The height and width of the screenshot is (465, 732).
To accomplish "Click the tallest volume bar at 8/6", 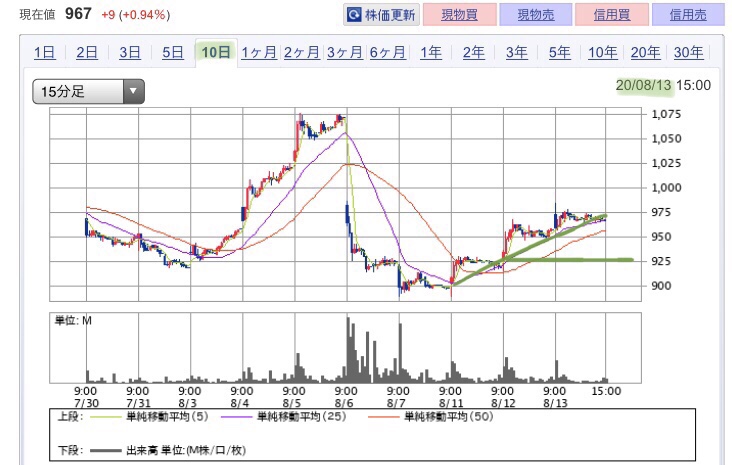I will point(348,350).
